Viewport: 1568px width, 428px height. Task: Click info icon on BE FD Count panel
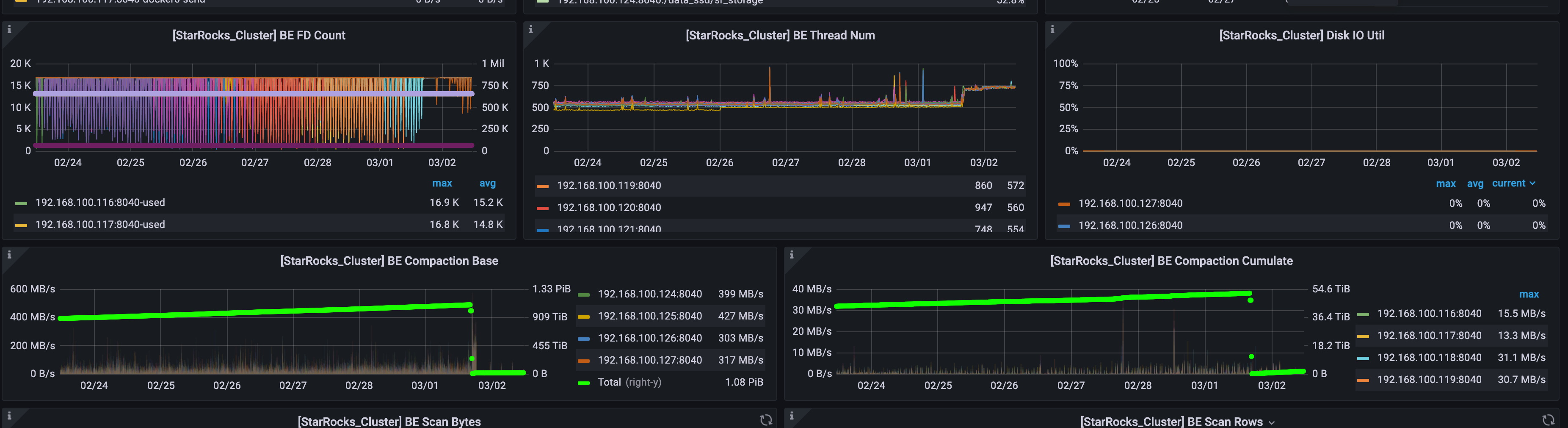9,29
